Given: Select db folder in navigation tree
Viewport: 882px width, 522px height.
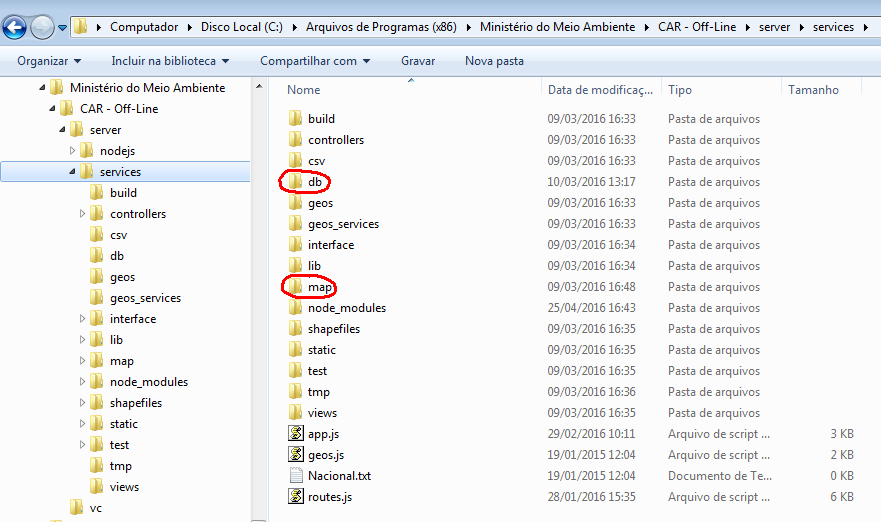Looking at the screenshot, I should coord(116,256).
